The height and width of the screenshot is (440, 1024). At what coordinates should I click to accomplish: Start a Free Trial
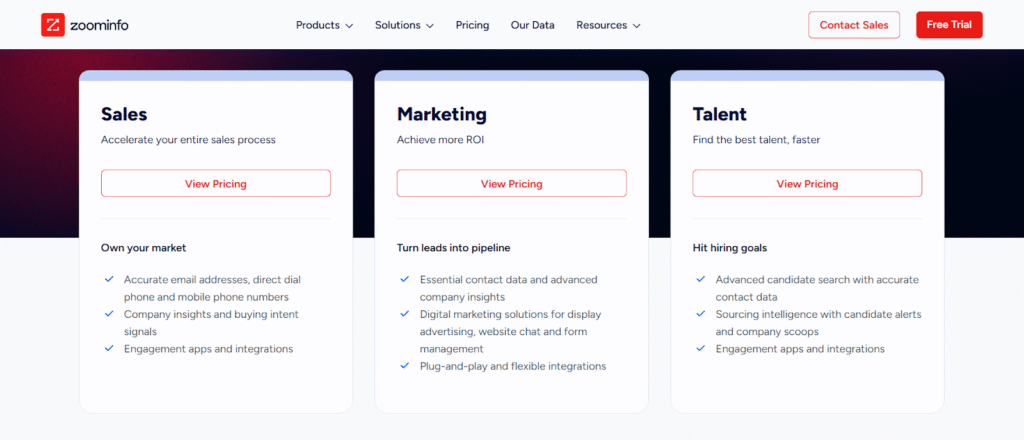(x=949, y=25)
